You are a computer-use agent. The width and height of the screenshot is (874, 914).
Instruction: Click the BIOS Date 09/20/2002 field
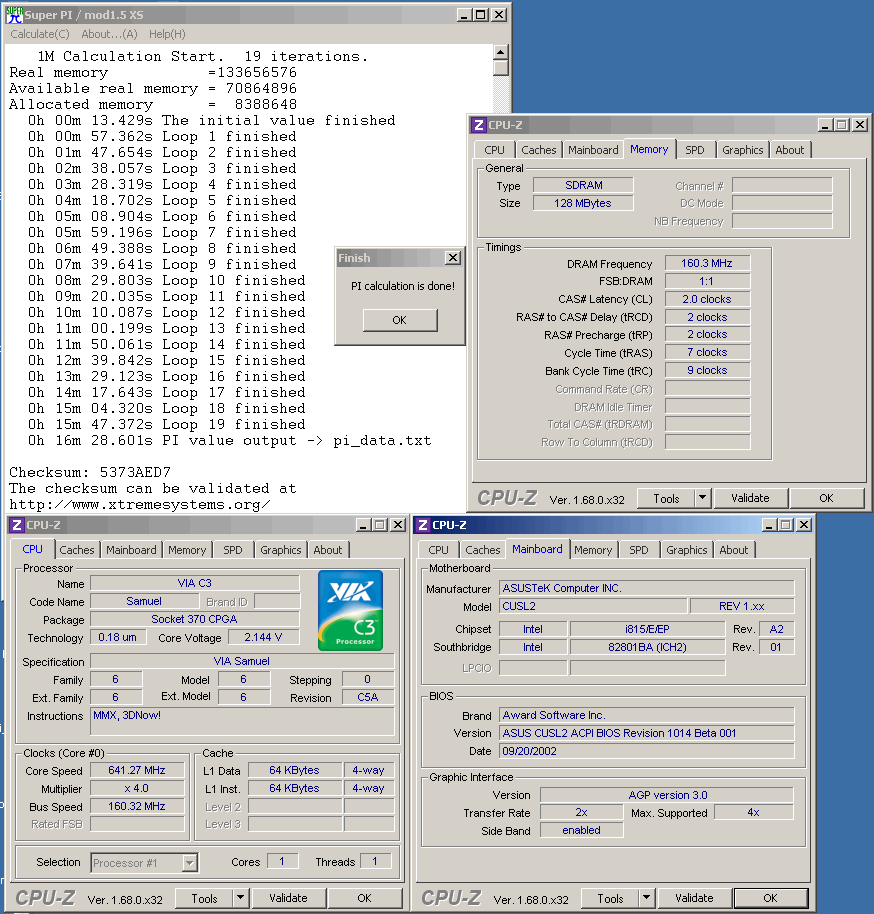pyautogui.click(x=647, y=751)
